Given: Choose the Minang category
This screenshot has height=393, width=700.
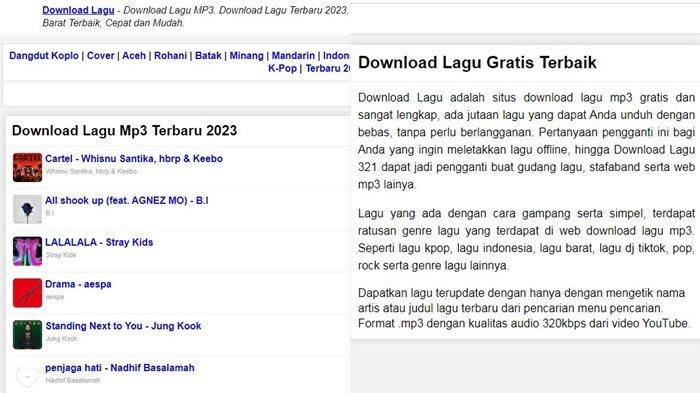Looking at the screenshot, I should [x=246, y=56].
